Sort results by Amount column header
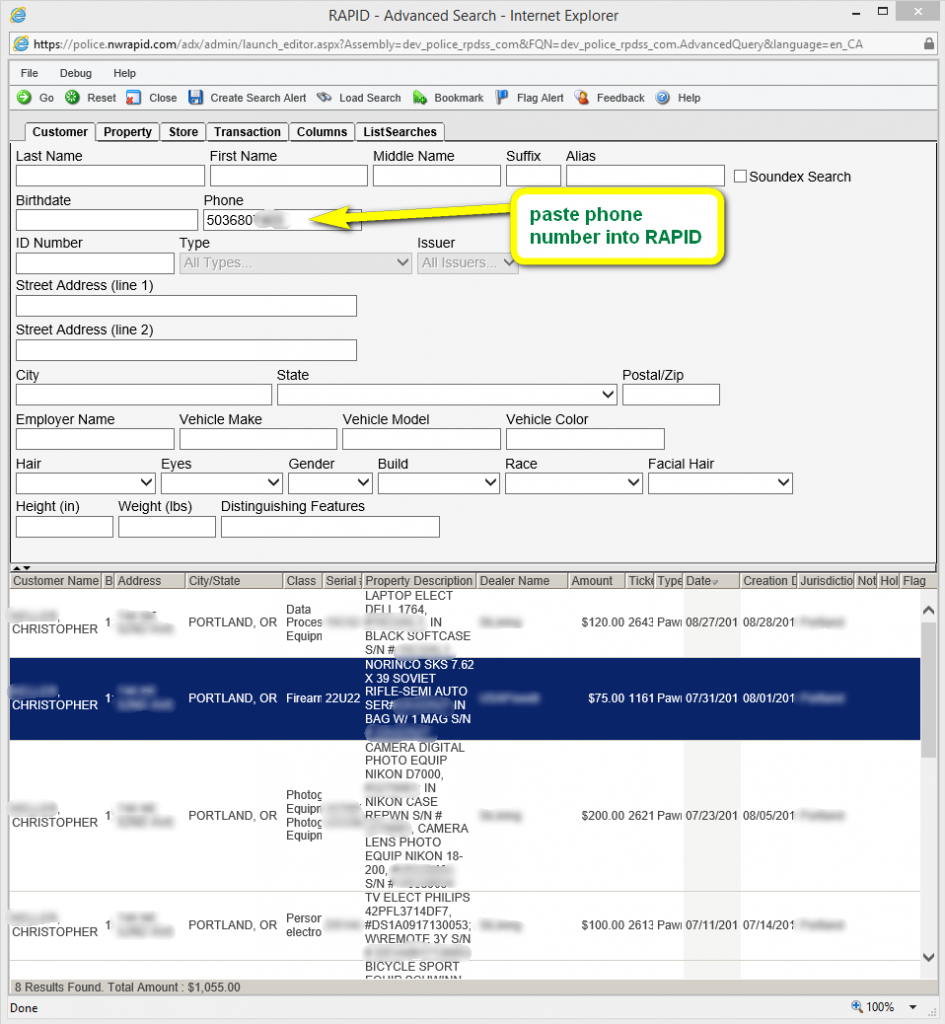945x1024 pixels. (x=596, y=581)
